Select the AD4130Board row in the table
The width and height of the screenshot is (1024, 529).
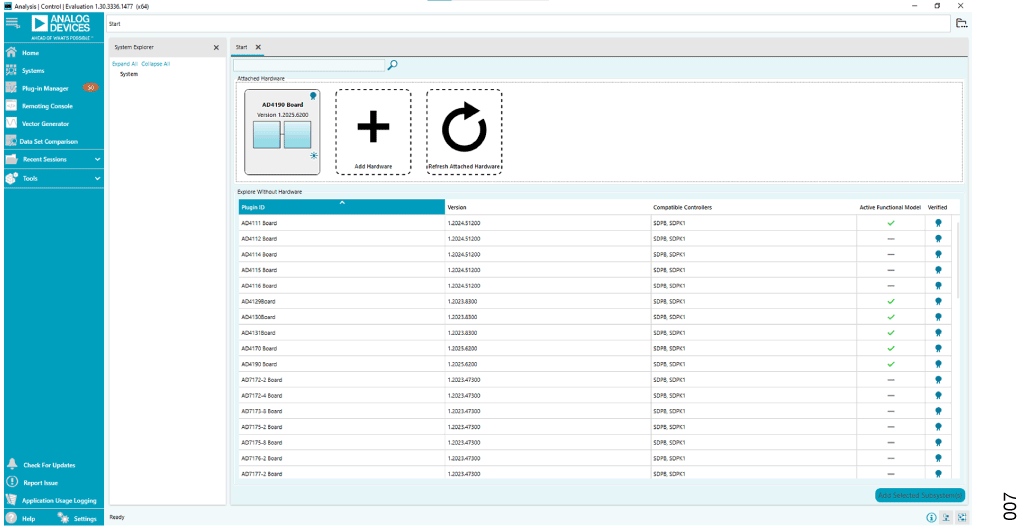coord(340,317)
